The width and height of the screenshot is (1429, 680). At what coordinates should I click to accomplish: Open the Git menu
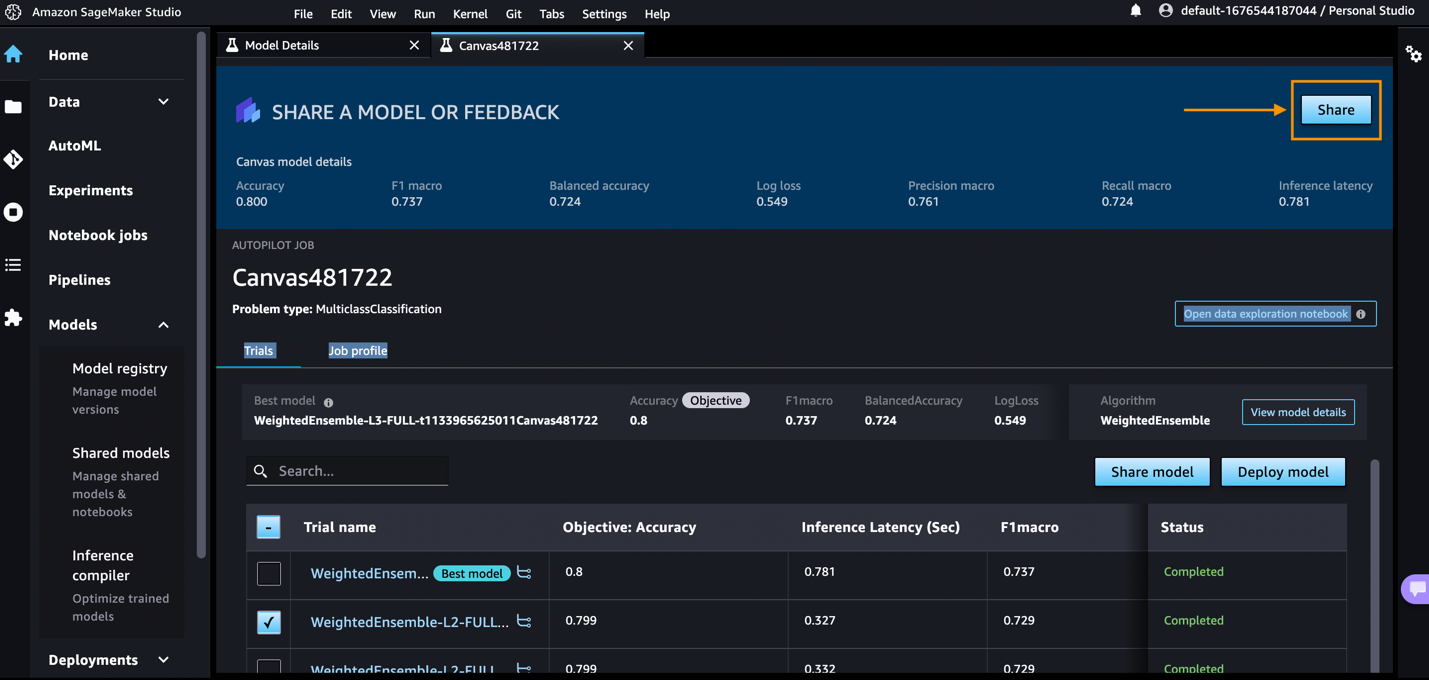pyautogui.click(x=514, y=14)
